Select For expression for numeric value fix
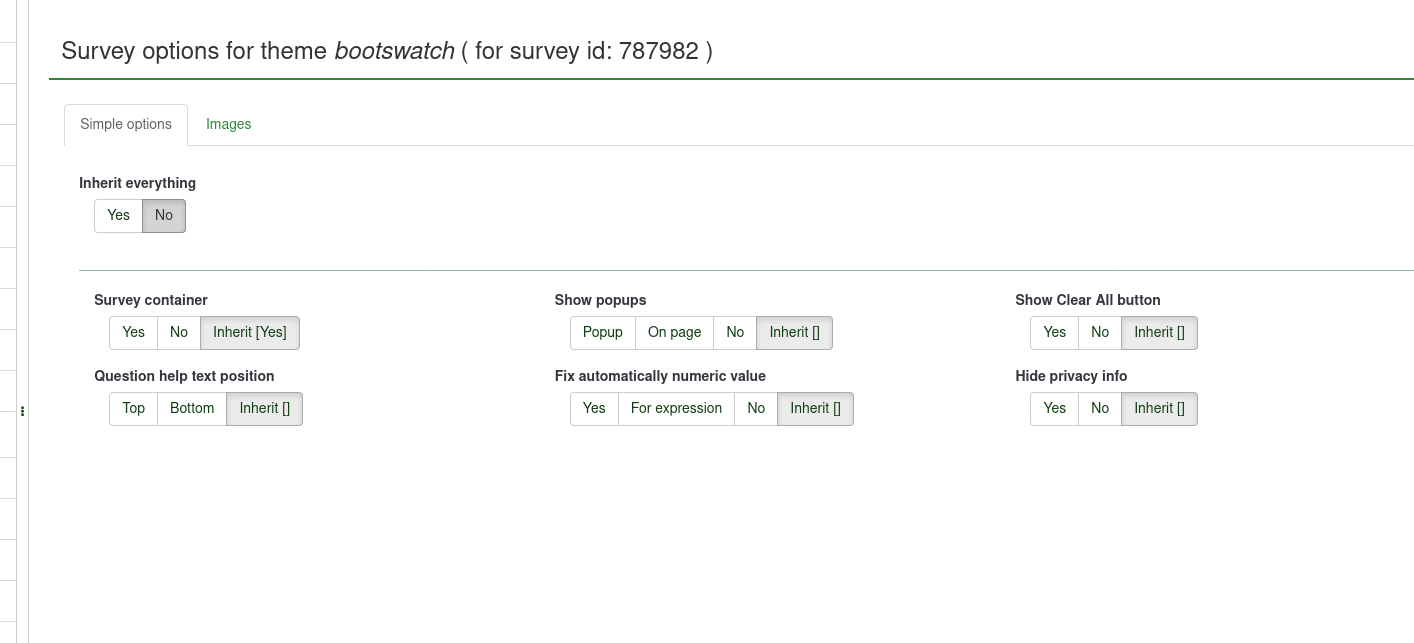 click(x=676, y=408)
